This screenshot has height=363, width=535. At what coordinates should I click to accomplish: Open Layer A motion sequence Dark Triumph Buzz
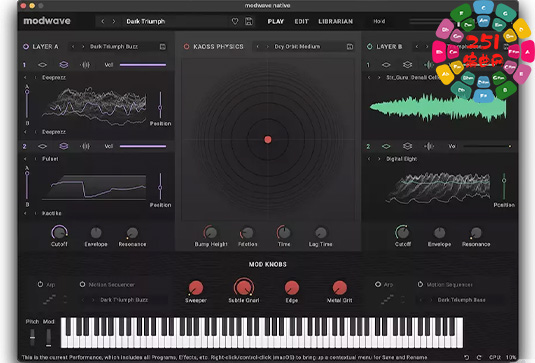(124, 300)
